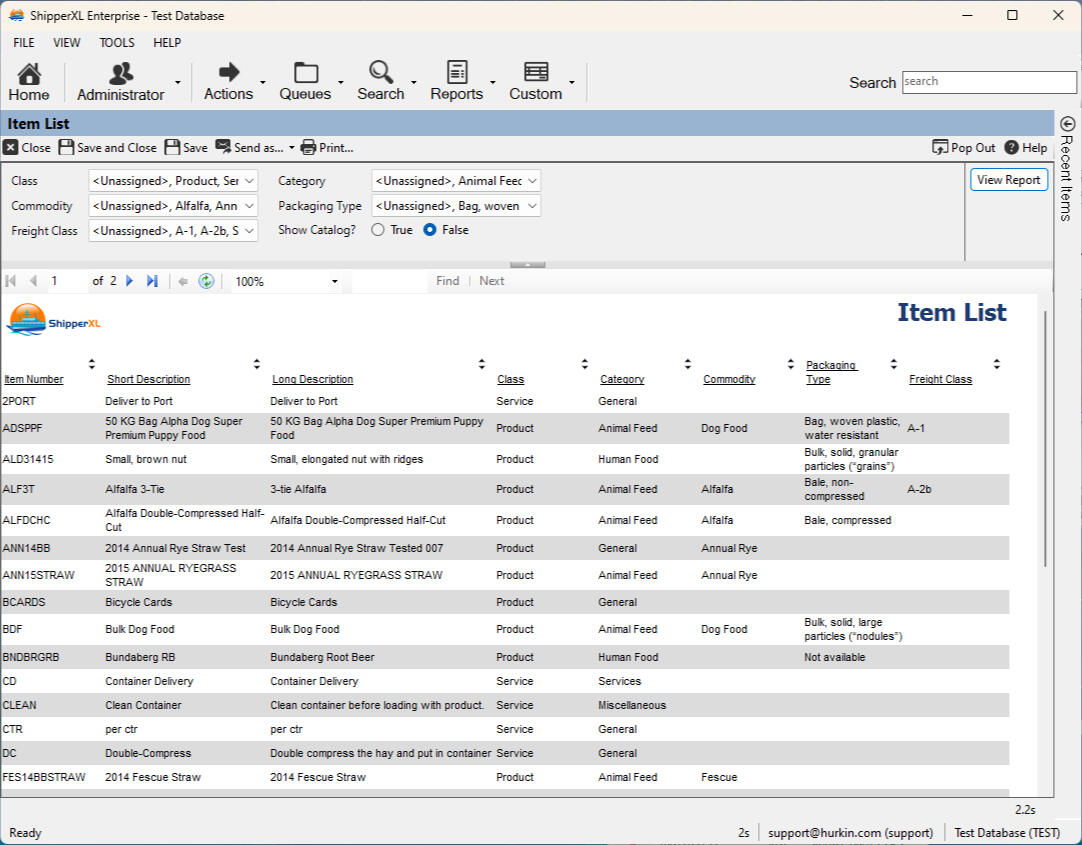Toggle sort on Item Number column
This screenshot has width=1082, height=845.
(x=92, y=364)
